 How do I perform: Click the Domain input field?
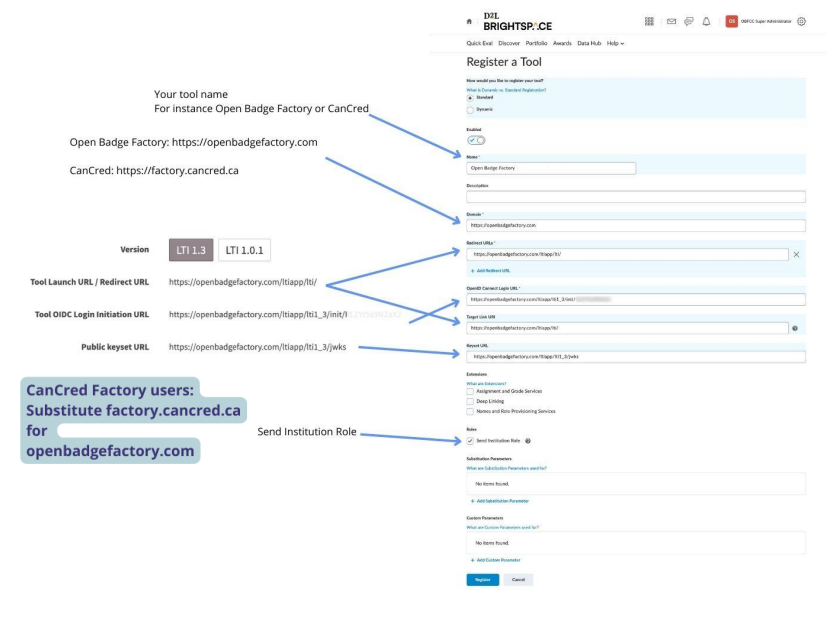636,225
